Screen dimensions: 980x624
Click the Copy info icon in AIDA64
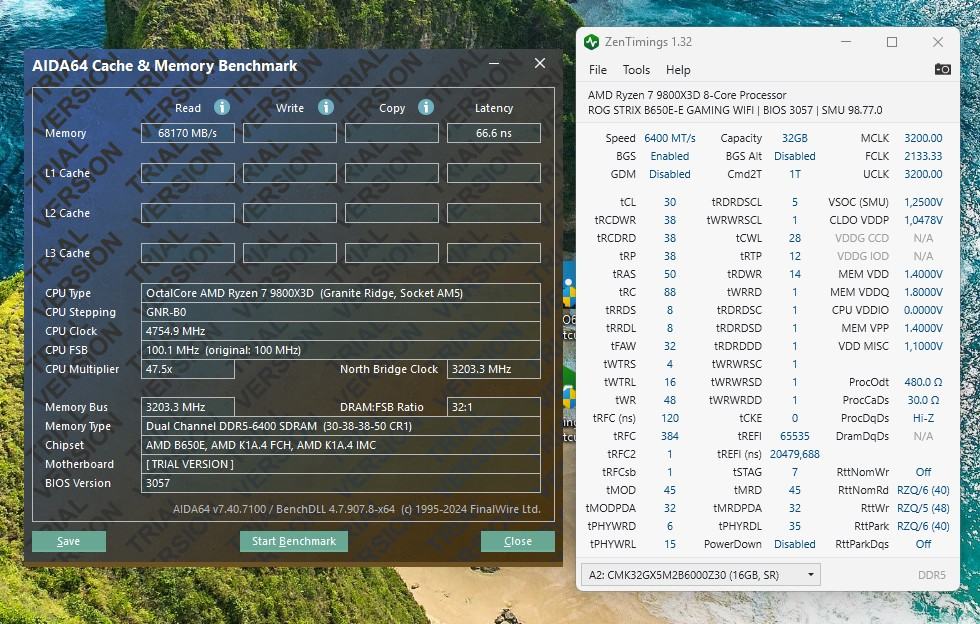426,107
